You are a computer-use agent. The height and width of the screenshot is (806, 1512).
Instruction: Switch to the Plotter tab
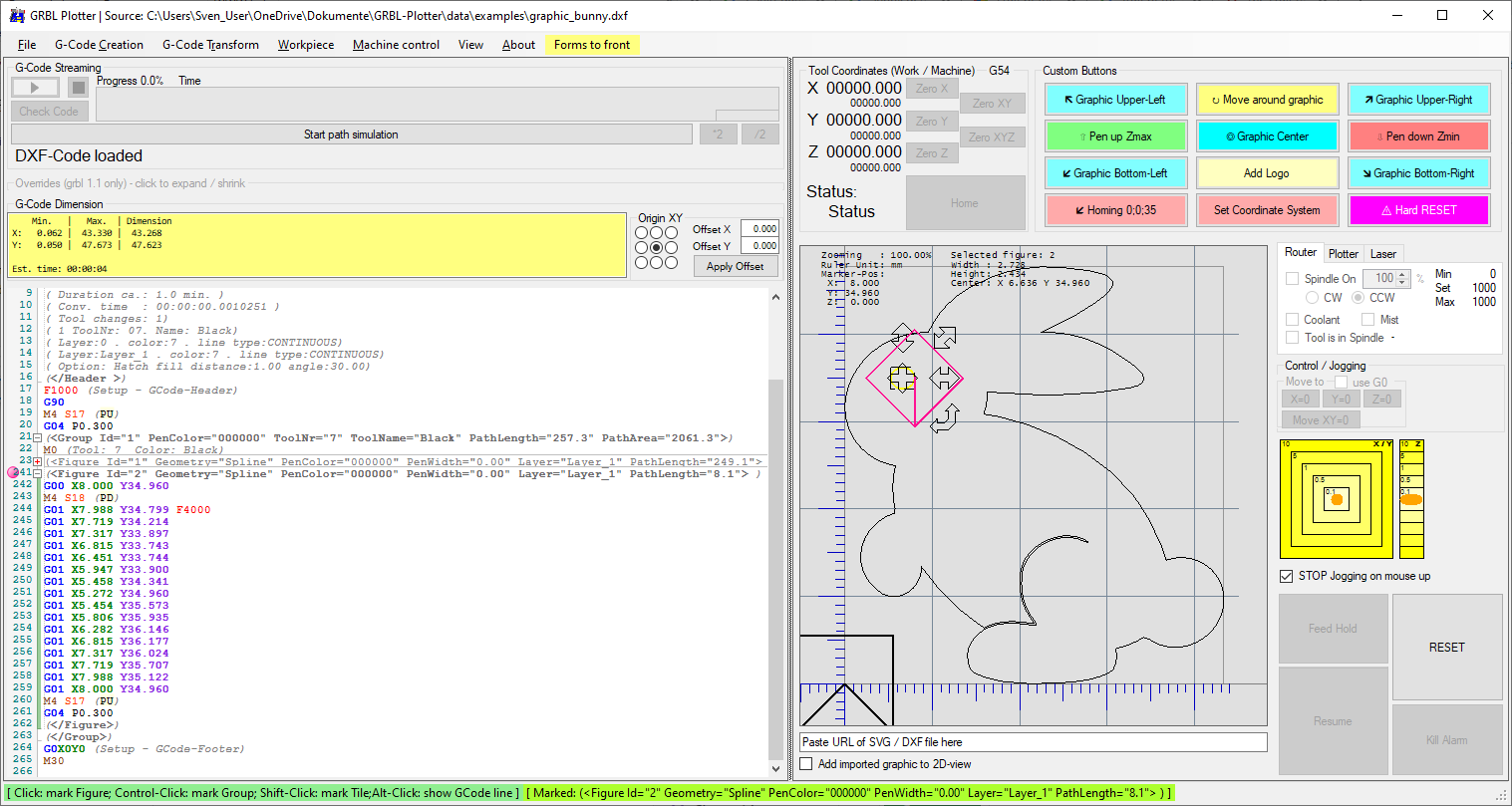1343,254
